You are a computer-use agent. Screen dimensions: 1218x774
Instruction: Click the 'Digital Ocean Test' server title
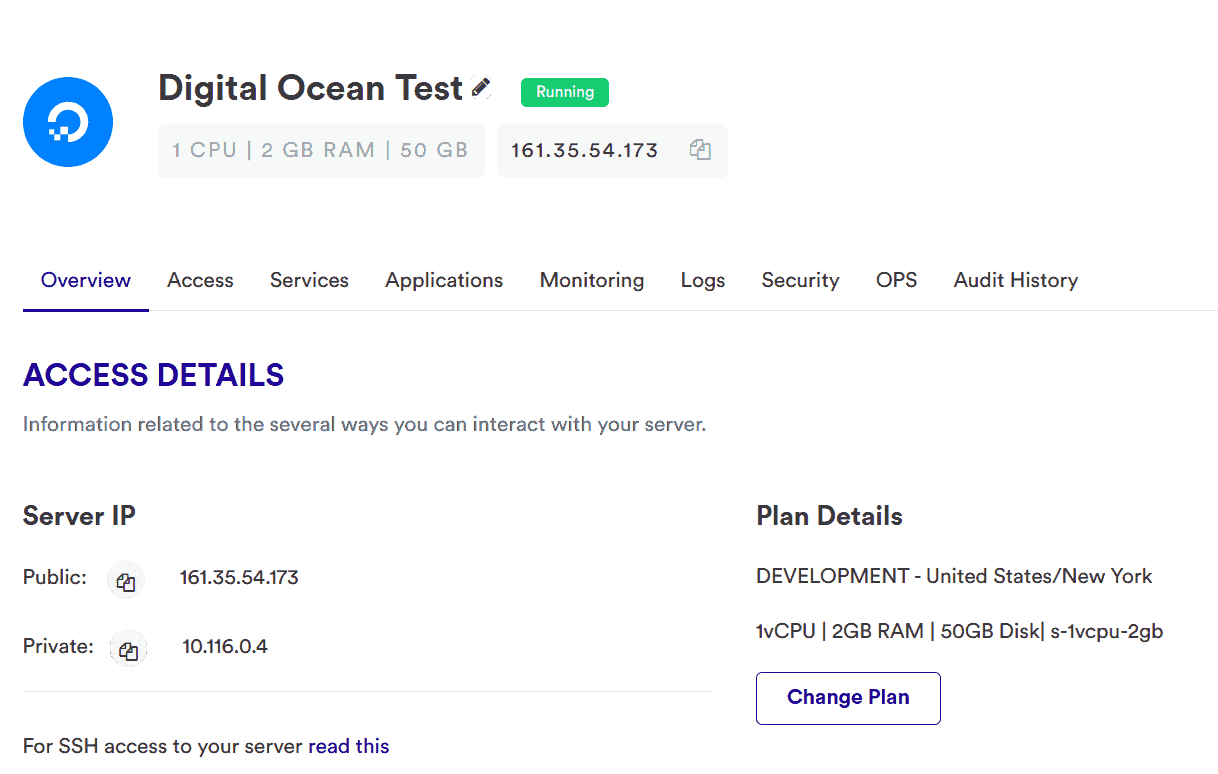310,88
